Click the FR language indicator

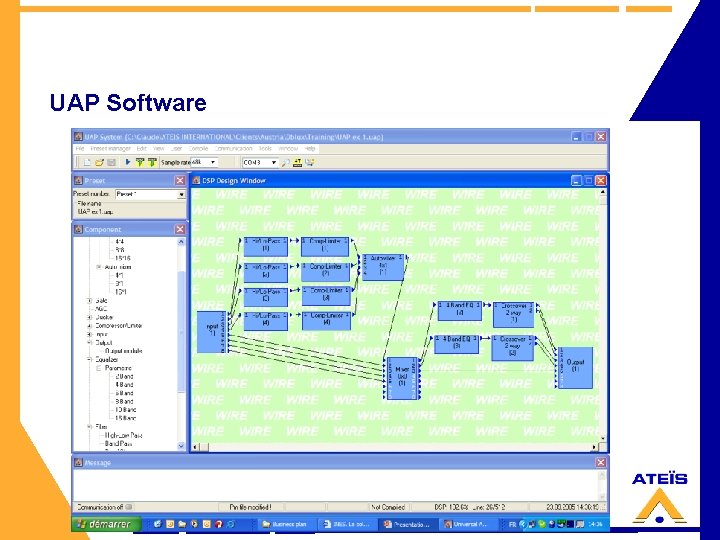click(512, 524)
